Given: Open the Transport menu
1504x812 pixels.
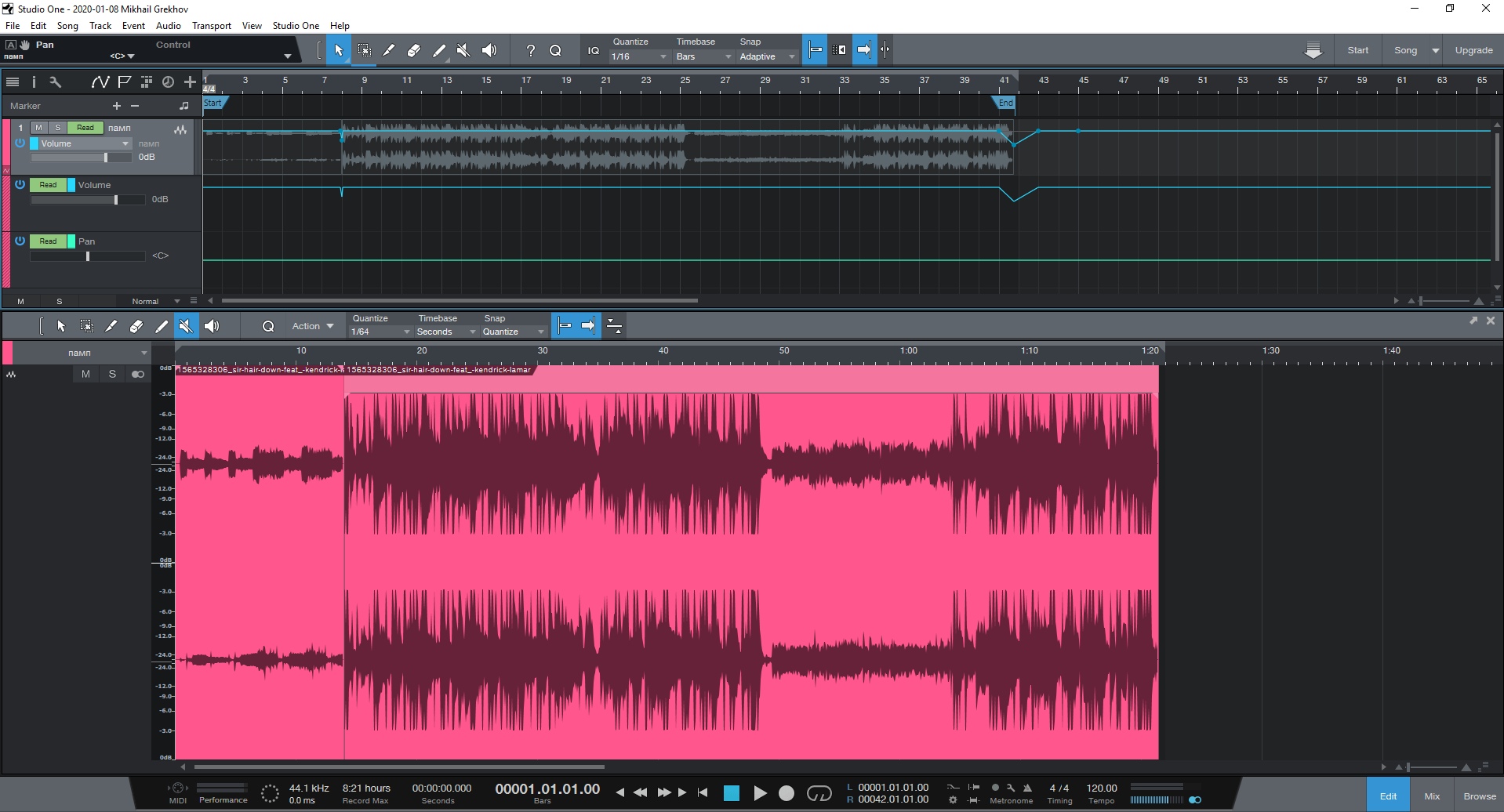Looking at the screenshot, I should pos(212,26).
